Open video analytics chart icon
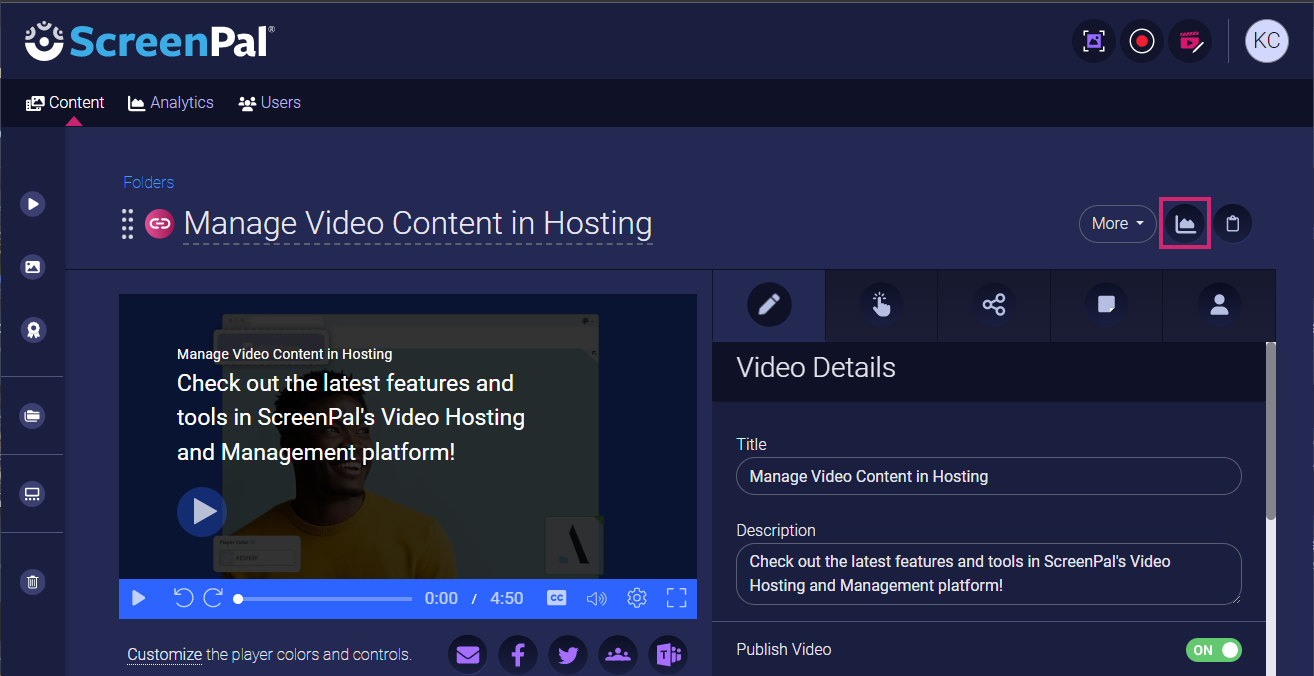This screenshot has width=1314, height=676. coord(1185,224)
